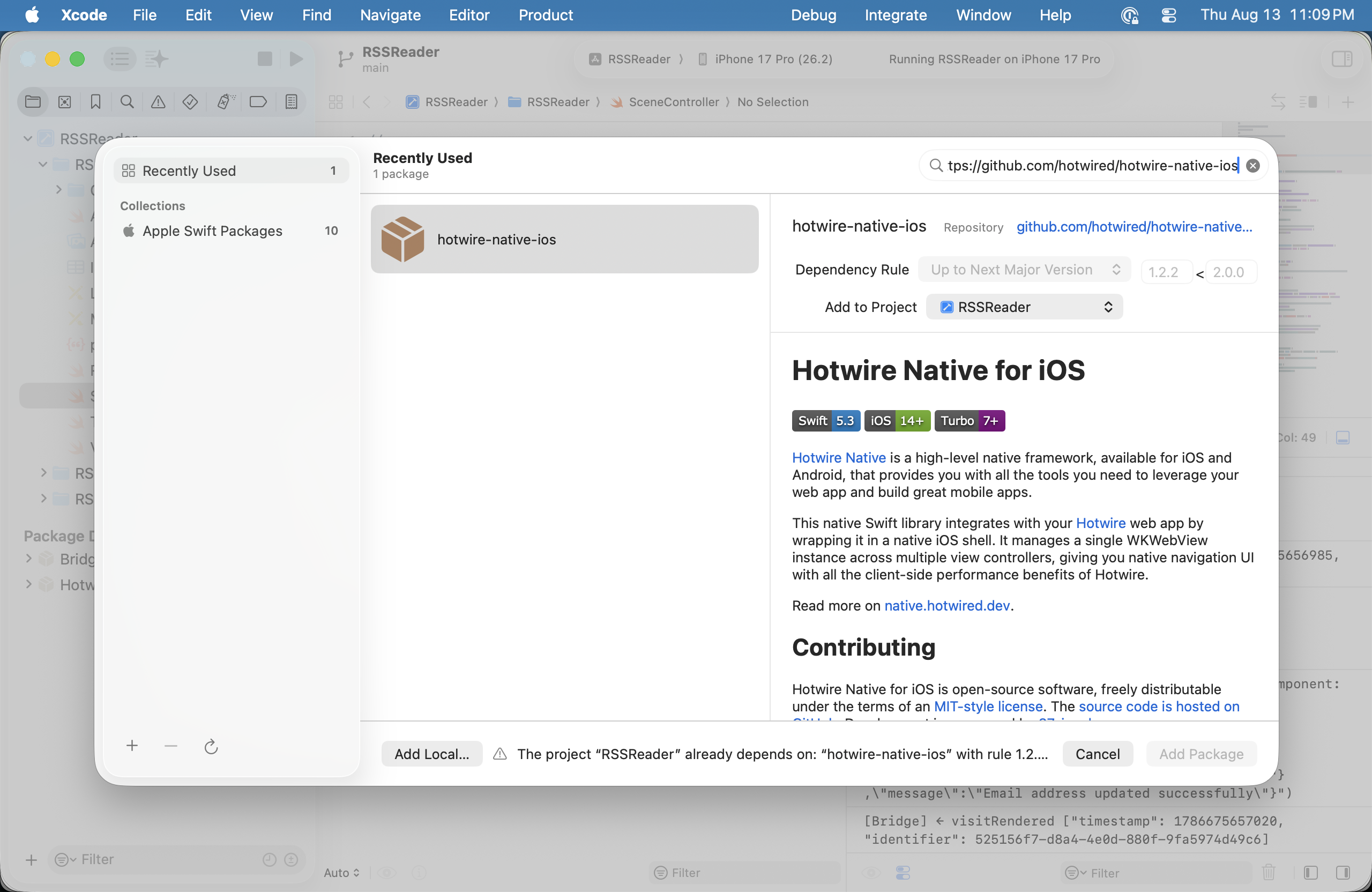Click the Add Local... button
The height and width of the screenshot is (892, 1372).
point(432,754)
